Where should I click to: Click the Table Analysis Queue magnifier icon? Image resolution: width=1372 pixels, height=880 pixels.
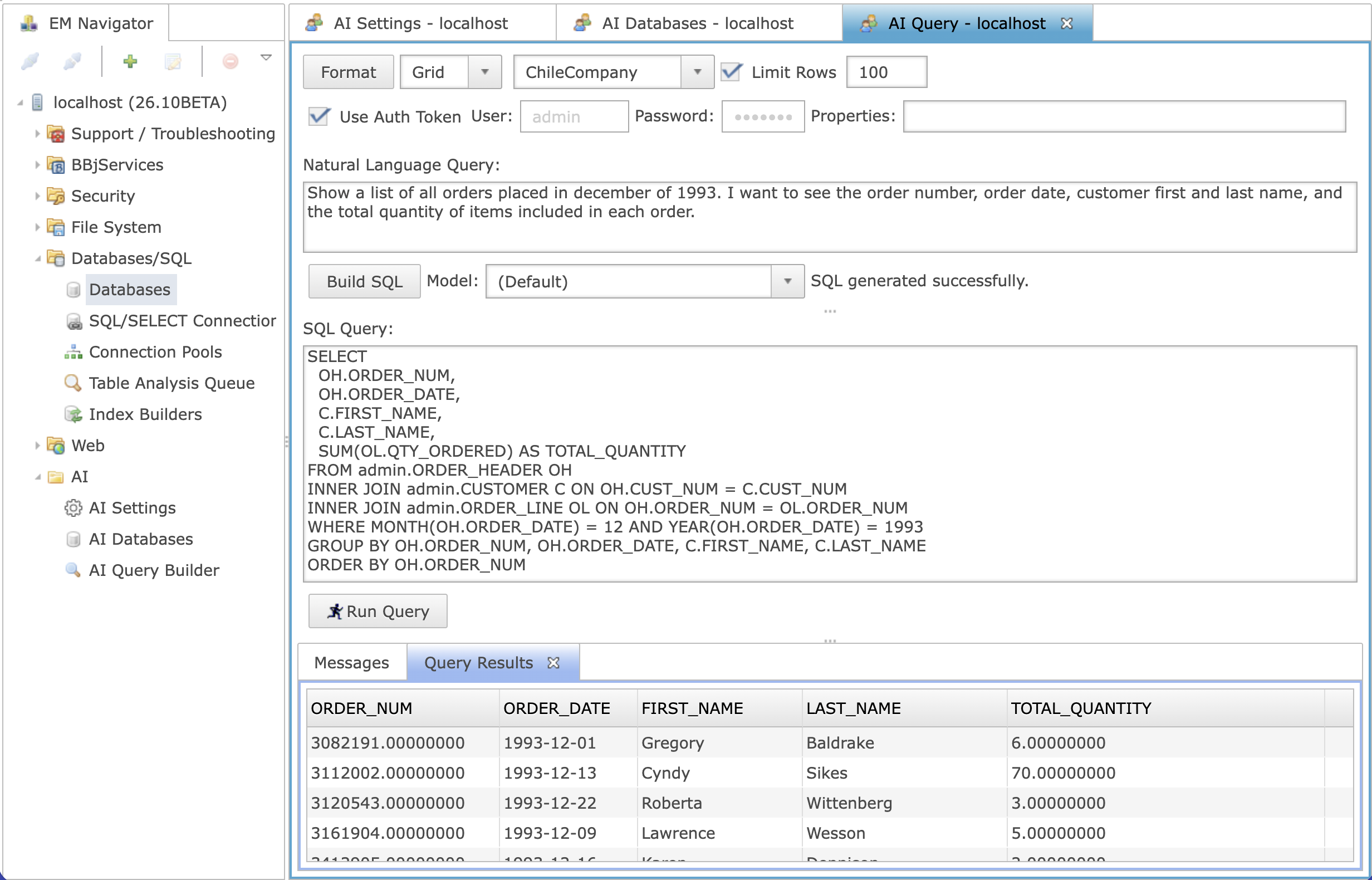[x=73, y=383]
